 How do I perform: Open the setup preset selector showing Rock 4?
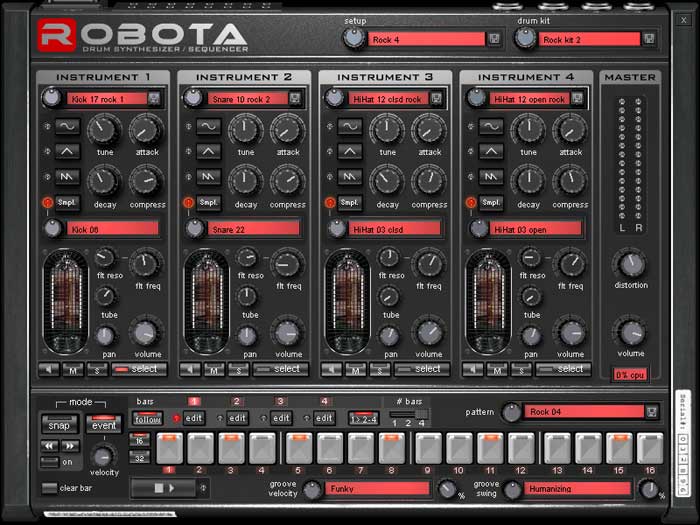[x=426, y=40]
